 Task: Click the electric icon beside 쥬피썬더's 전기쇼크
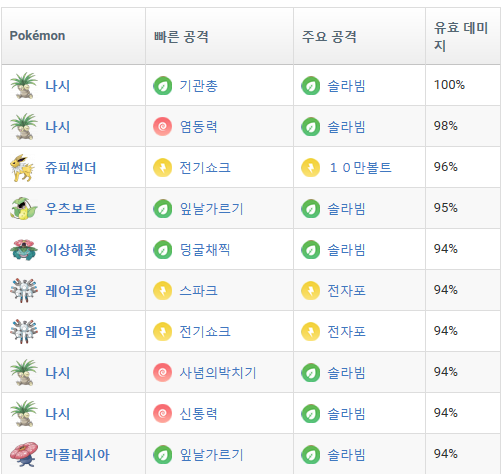pos(162,168)
